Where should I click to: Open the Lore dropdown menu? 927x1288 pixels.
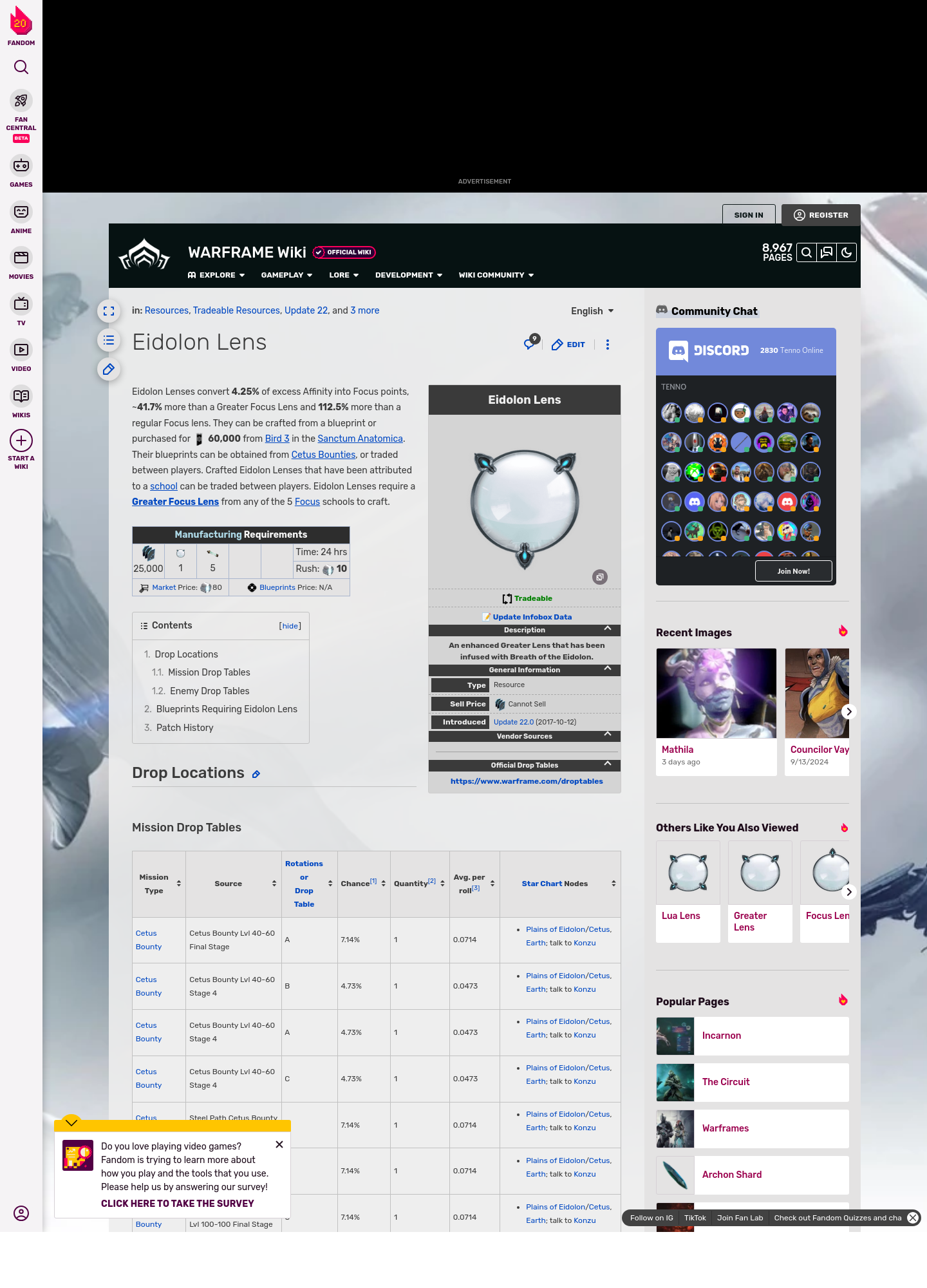click(x=344, y=275)
